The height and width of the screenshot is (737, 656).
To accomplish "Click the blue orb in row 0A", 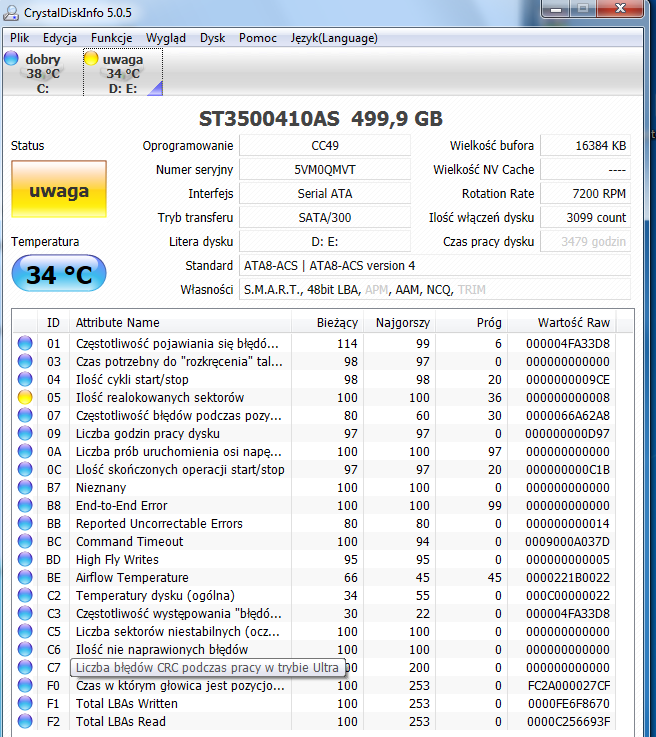I will [x=25, y=451].
